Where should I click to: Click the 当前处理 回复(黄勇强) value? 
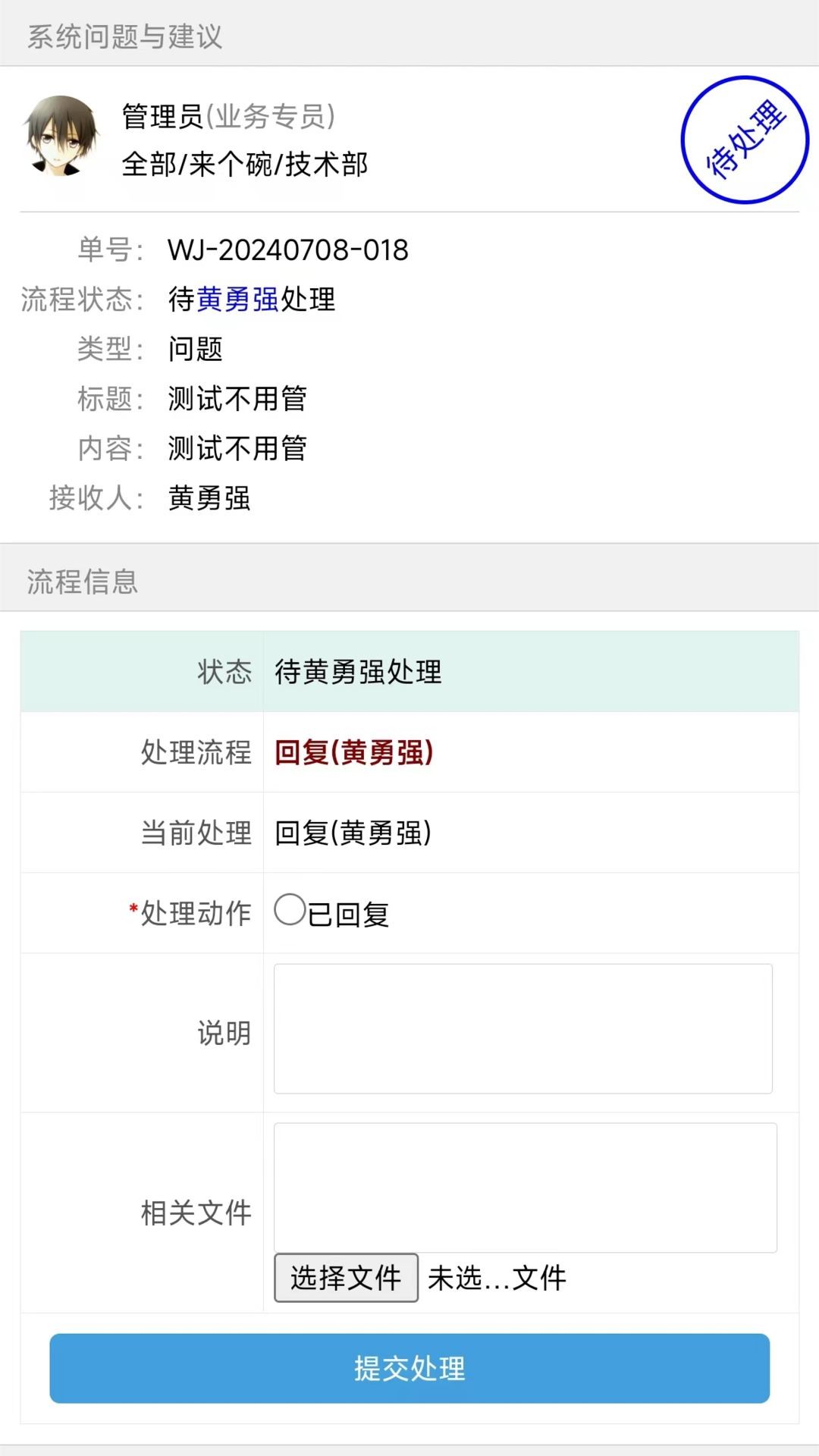(x=353, y=833)
